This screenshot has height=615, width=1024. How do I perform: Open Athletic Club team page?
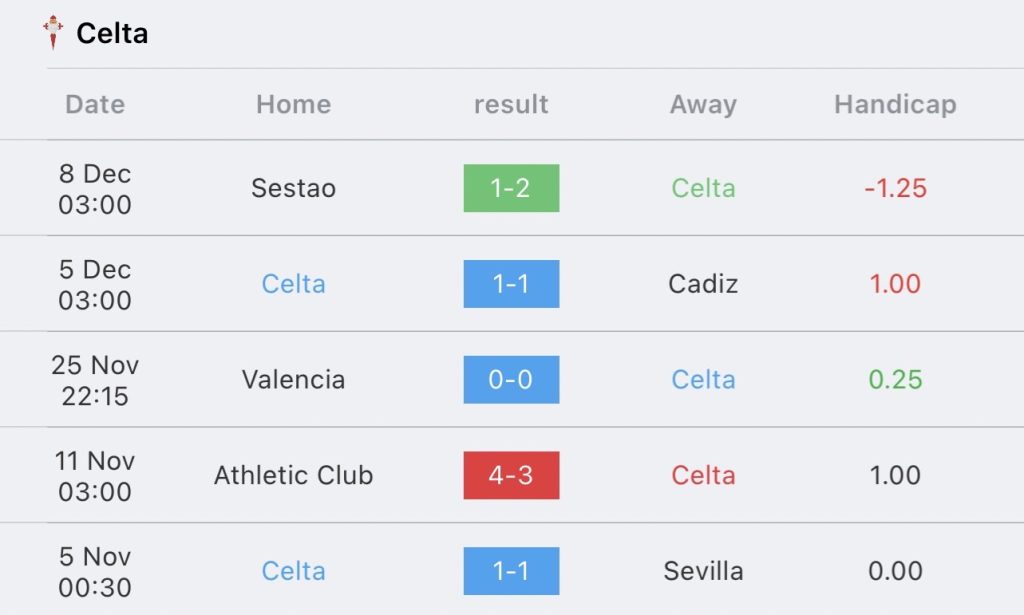coord(293,475)
